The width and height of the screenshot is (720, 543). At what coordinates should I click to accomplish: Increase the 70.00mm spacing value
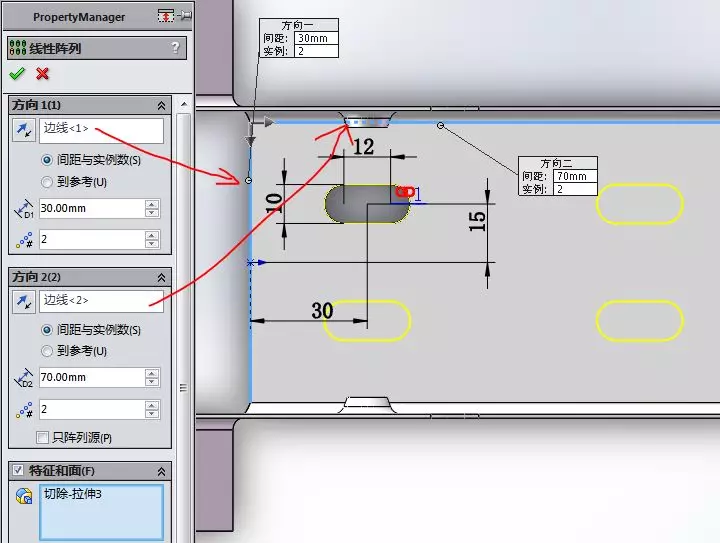(152, 373)
